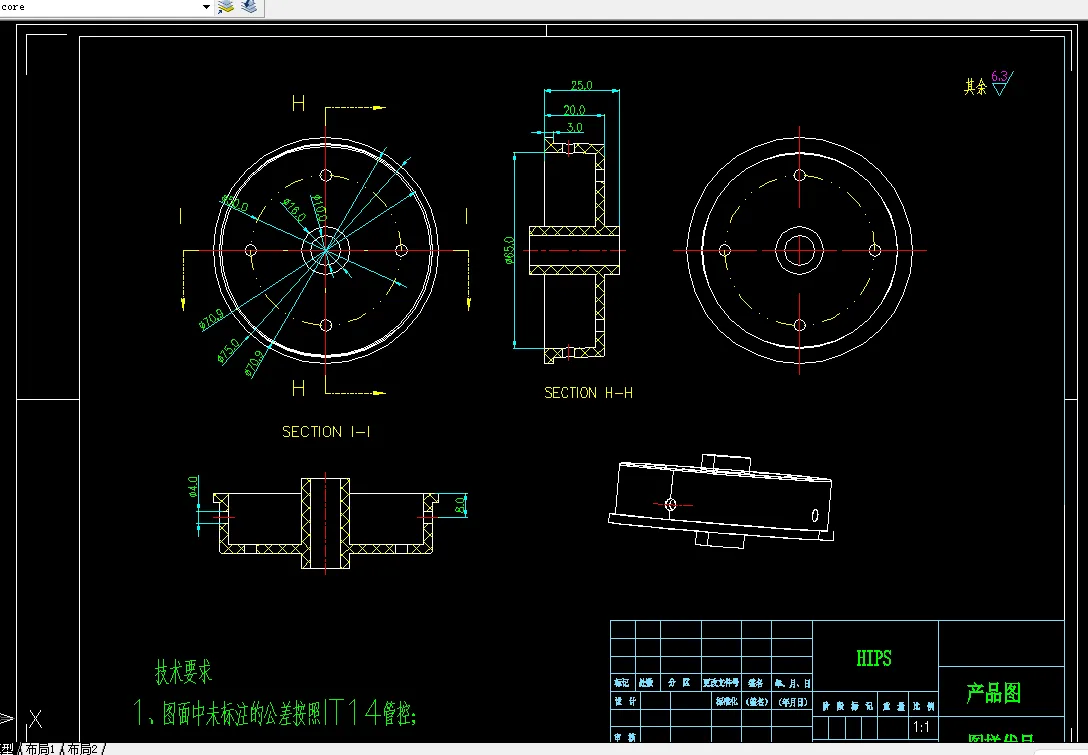The height and width of the screenshot is (755, 1088).
Task: Select the 分区 title block cell
Action: coord(679,683)
